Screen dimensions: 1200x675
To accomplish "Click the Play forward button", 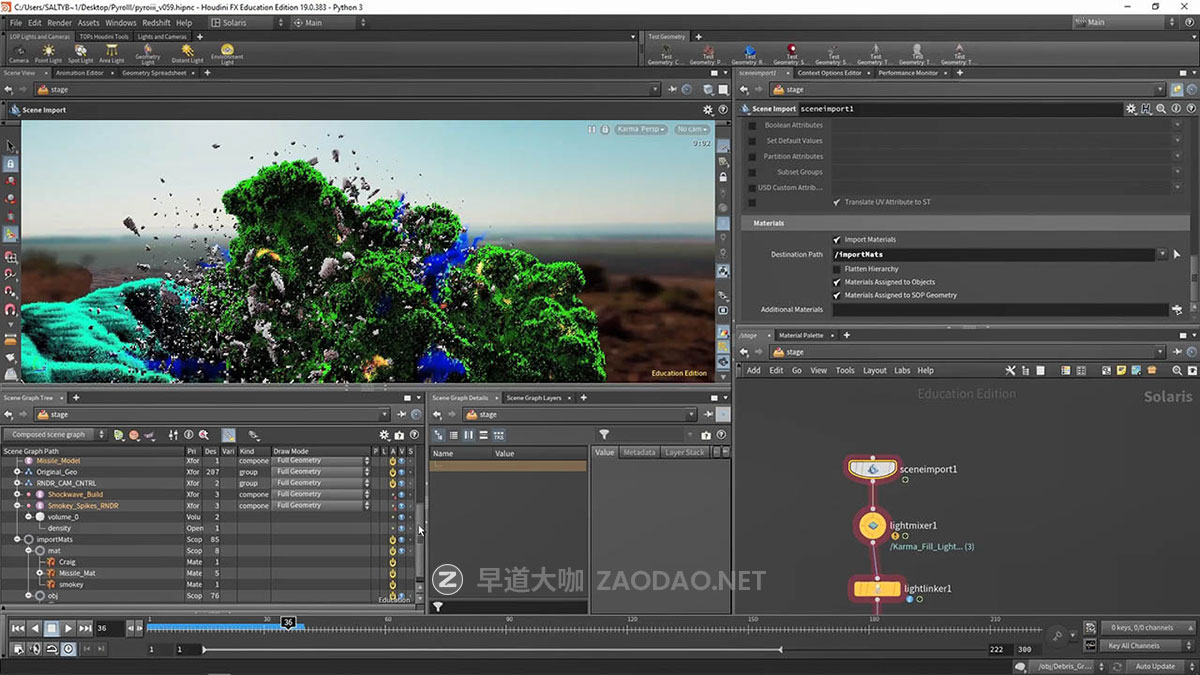I will (68, 628).
